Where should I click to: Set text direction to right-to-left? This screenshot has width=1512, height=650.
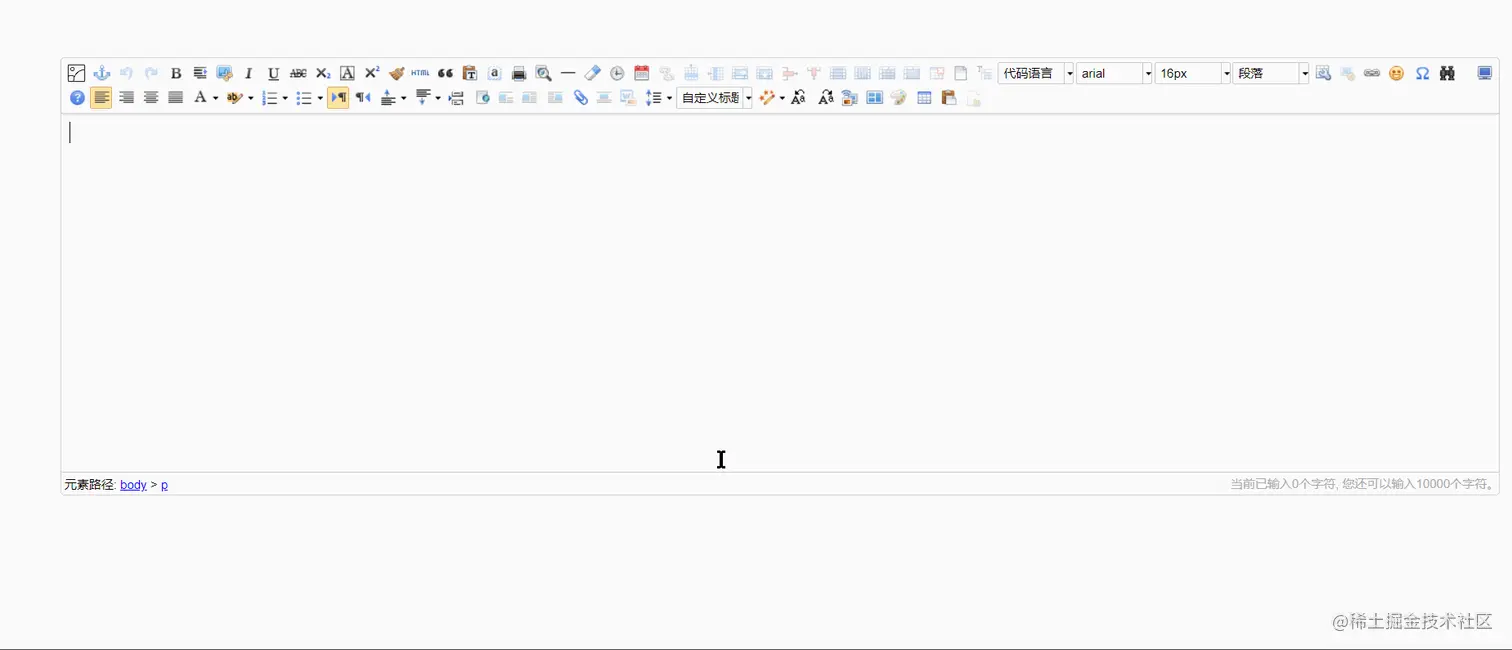(363, 97)
